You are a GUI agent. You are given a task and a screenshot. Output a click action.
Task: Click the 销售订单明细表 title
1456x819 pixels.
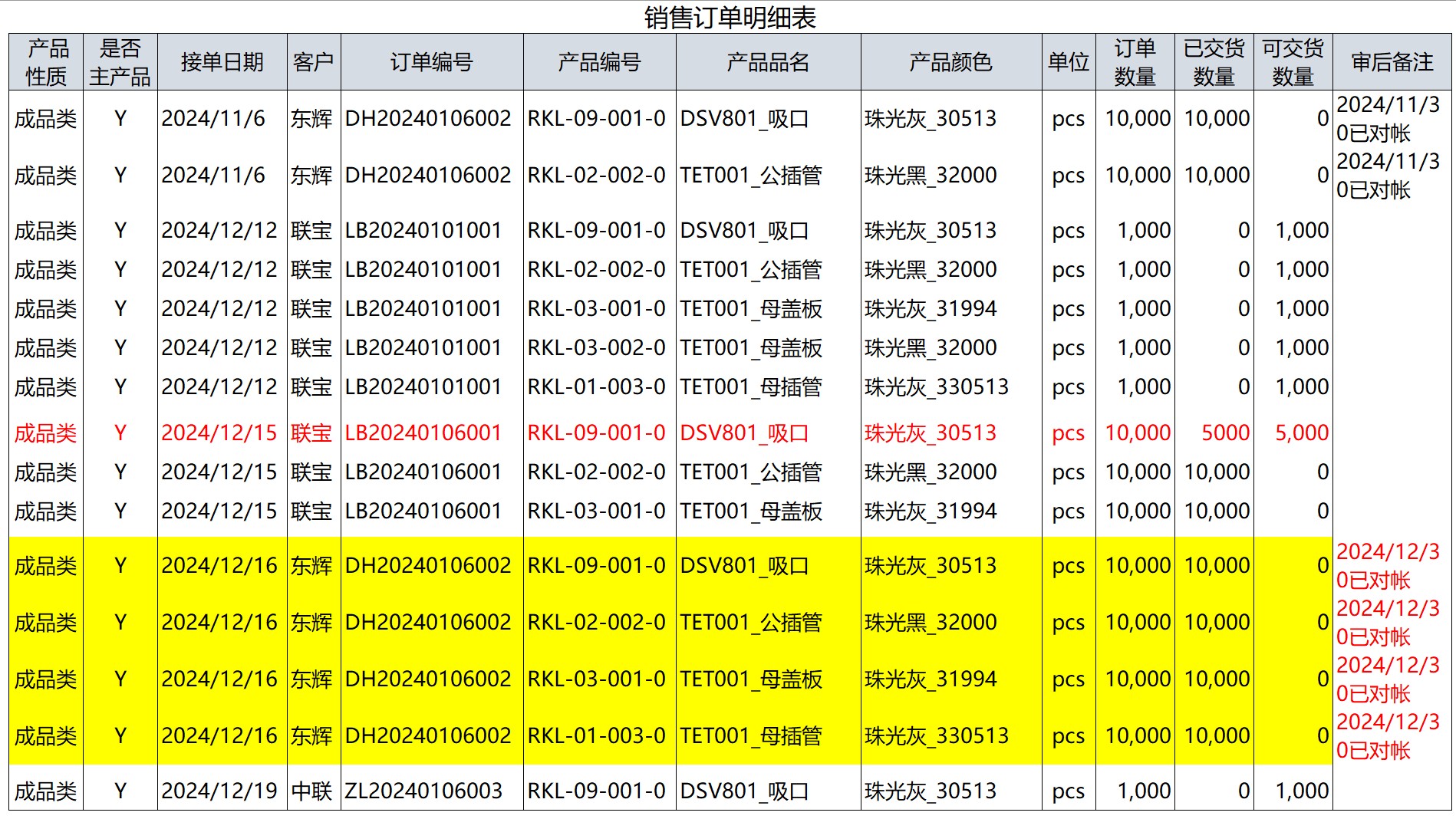[730, 17]
